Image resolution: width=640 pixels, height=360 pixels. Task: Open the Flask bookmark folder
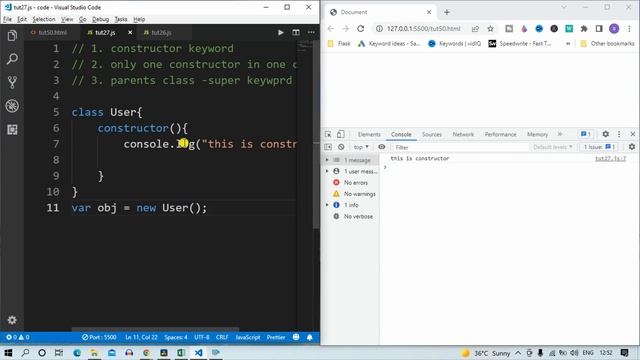point(339,44)
